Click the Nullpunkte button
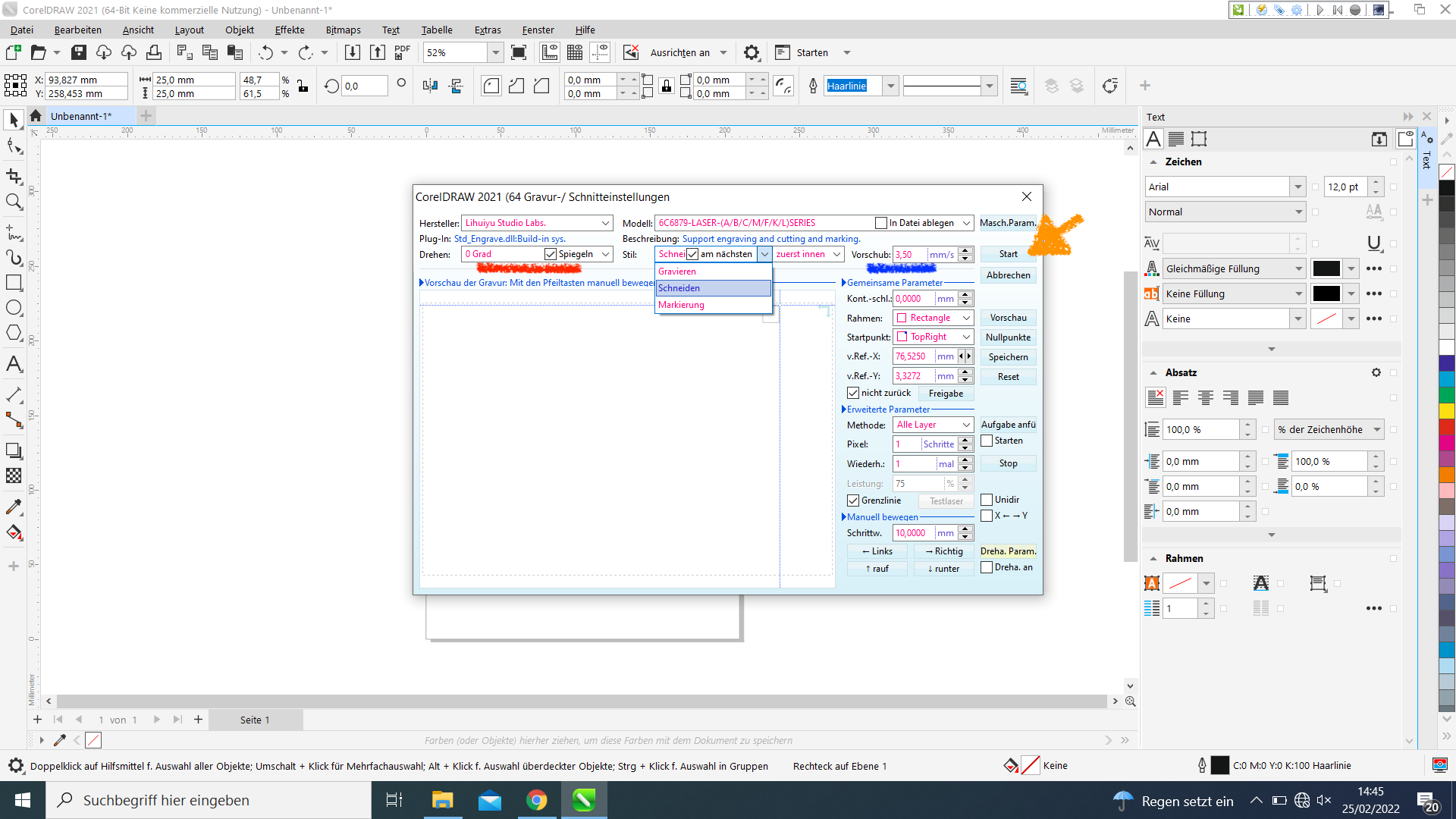This screenshot has height=819, width=1456. pos(1008,337)
